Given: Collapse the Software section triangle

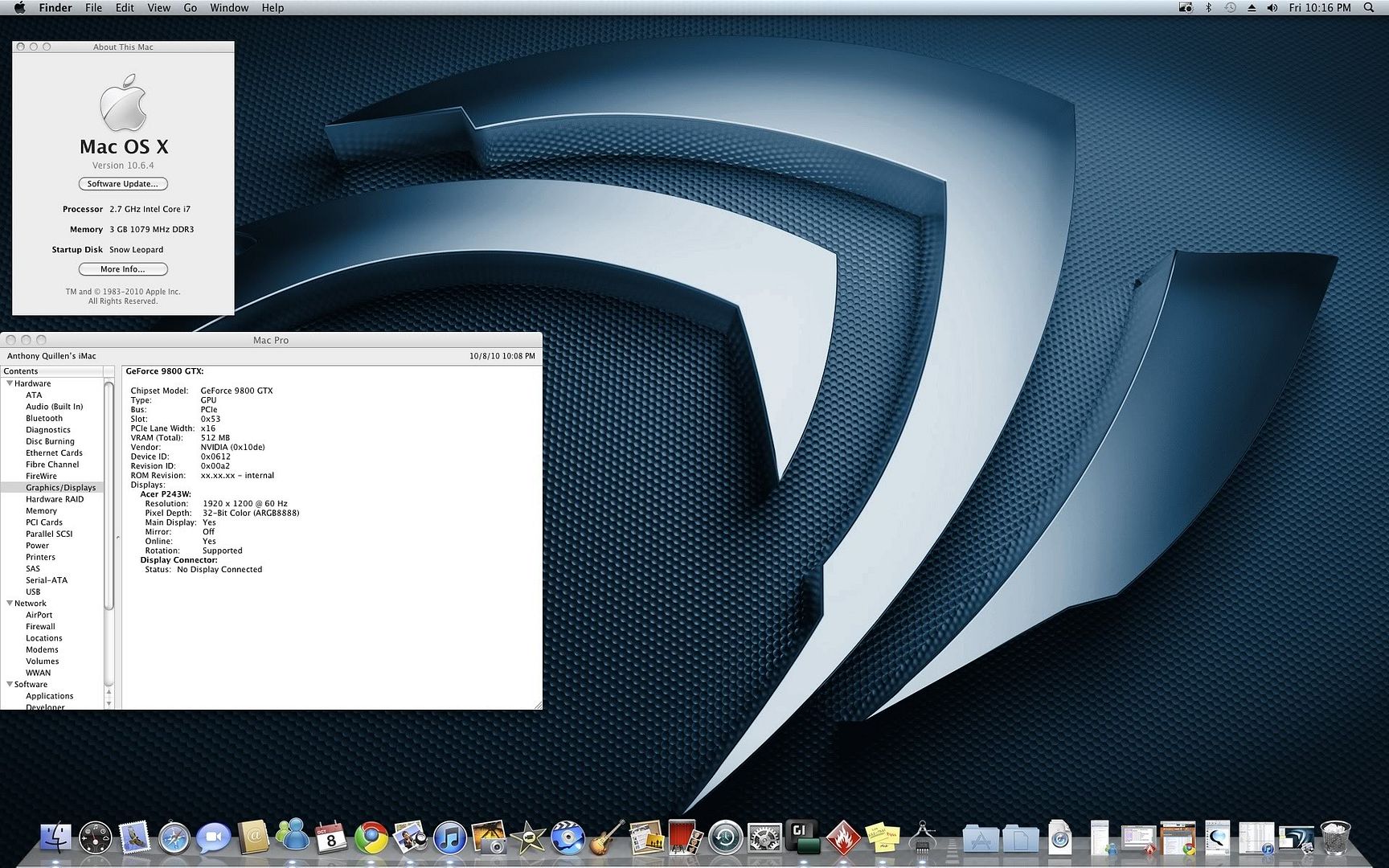Looking at the screenshot, I should (10, 684).
